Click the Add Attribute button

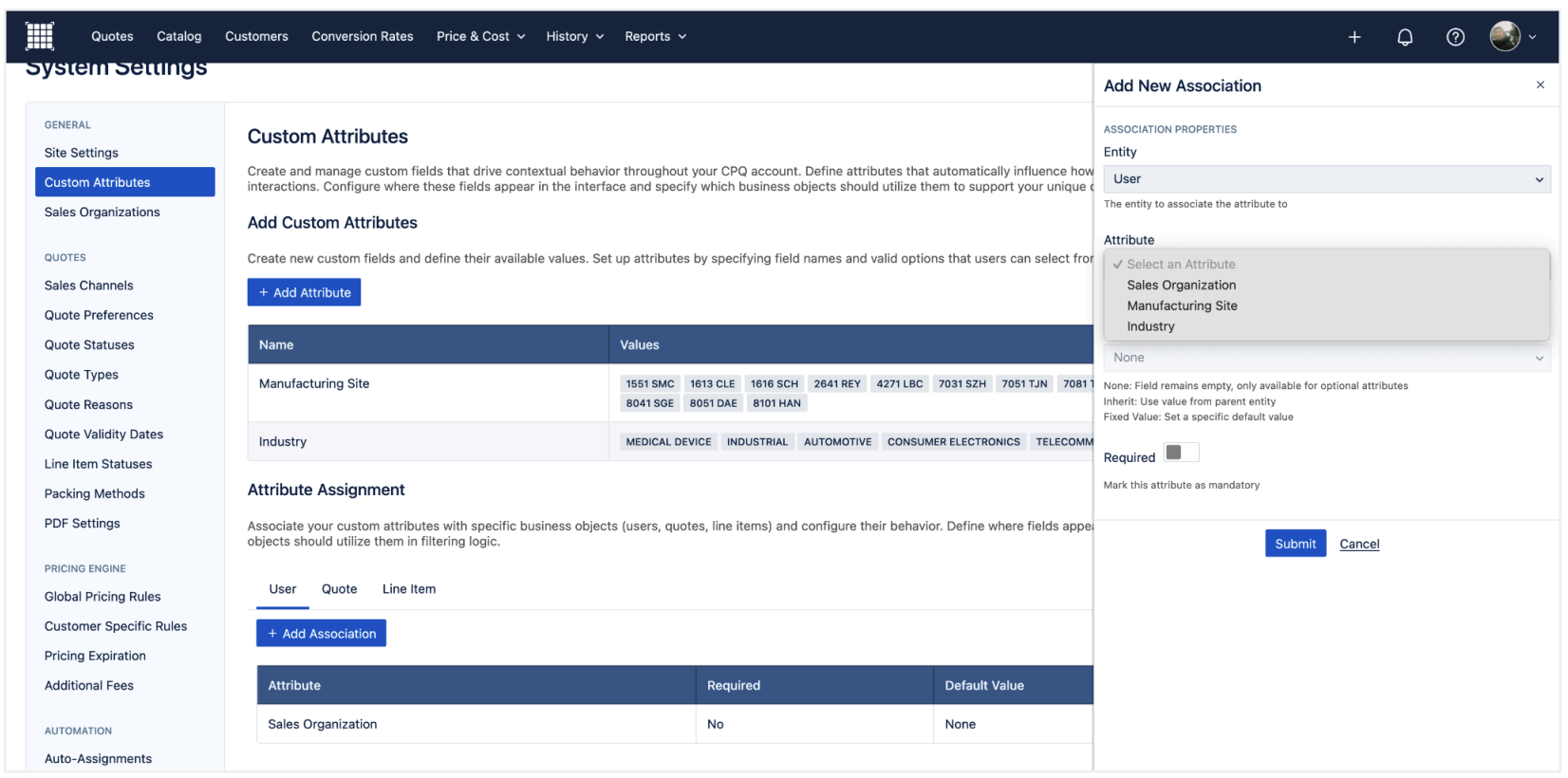pos(304,292)
